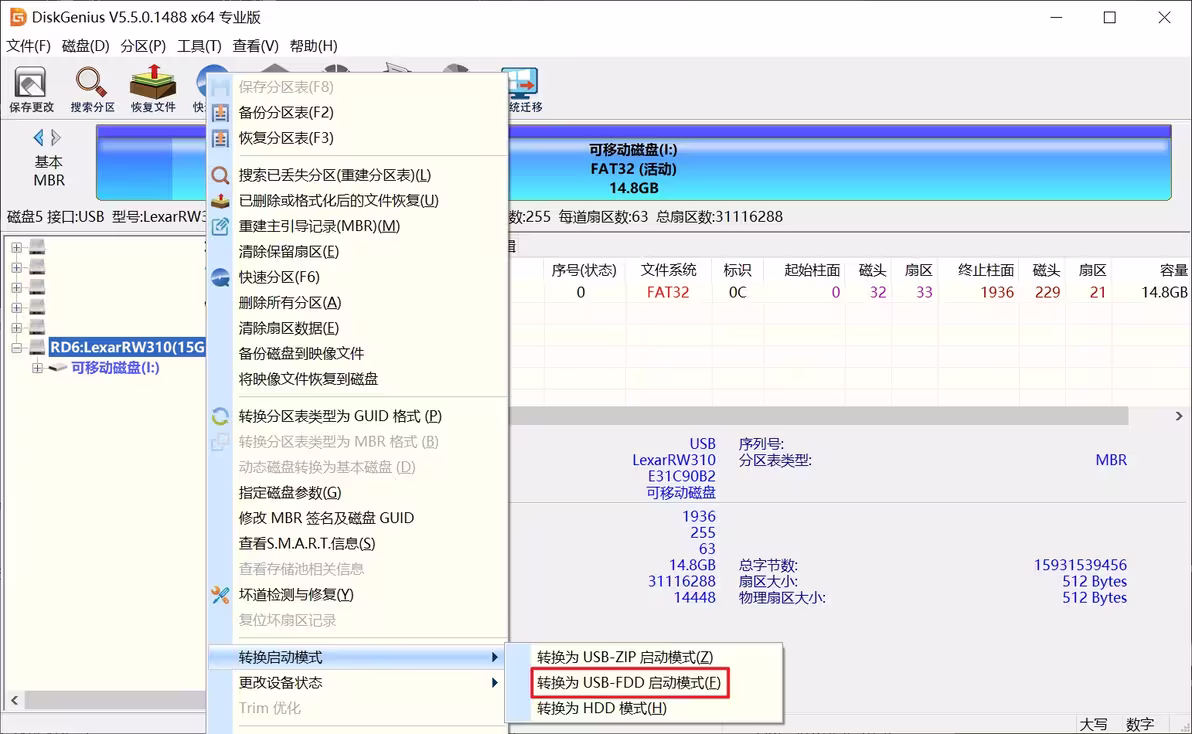The image size is (1192, 734).
Task: Click the 大写 status bar indicator
Action: 1093,725
